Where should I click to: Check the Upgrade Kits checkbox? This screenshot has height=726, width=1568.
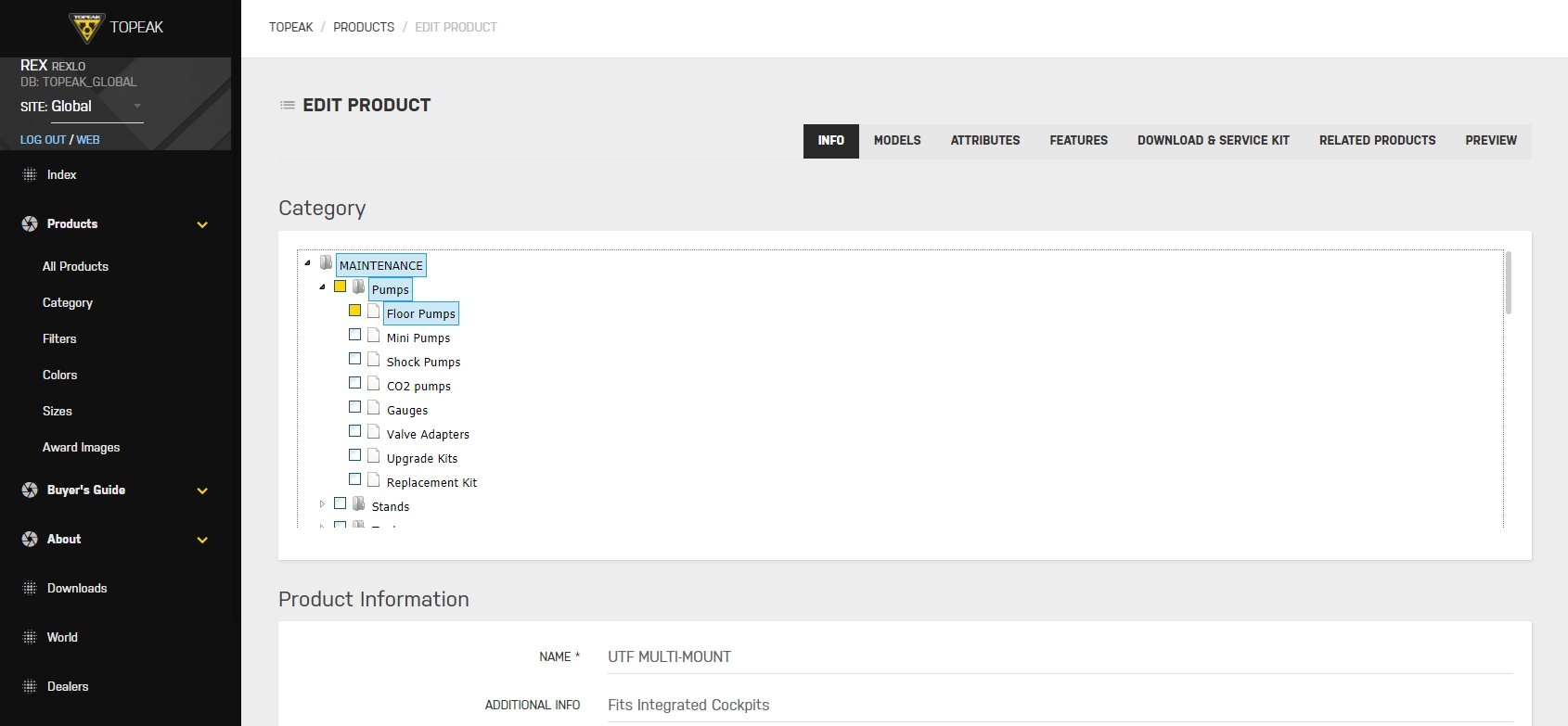[x=355, y=455]
